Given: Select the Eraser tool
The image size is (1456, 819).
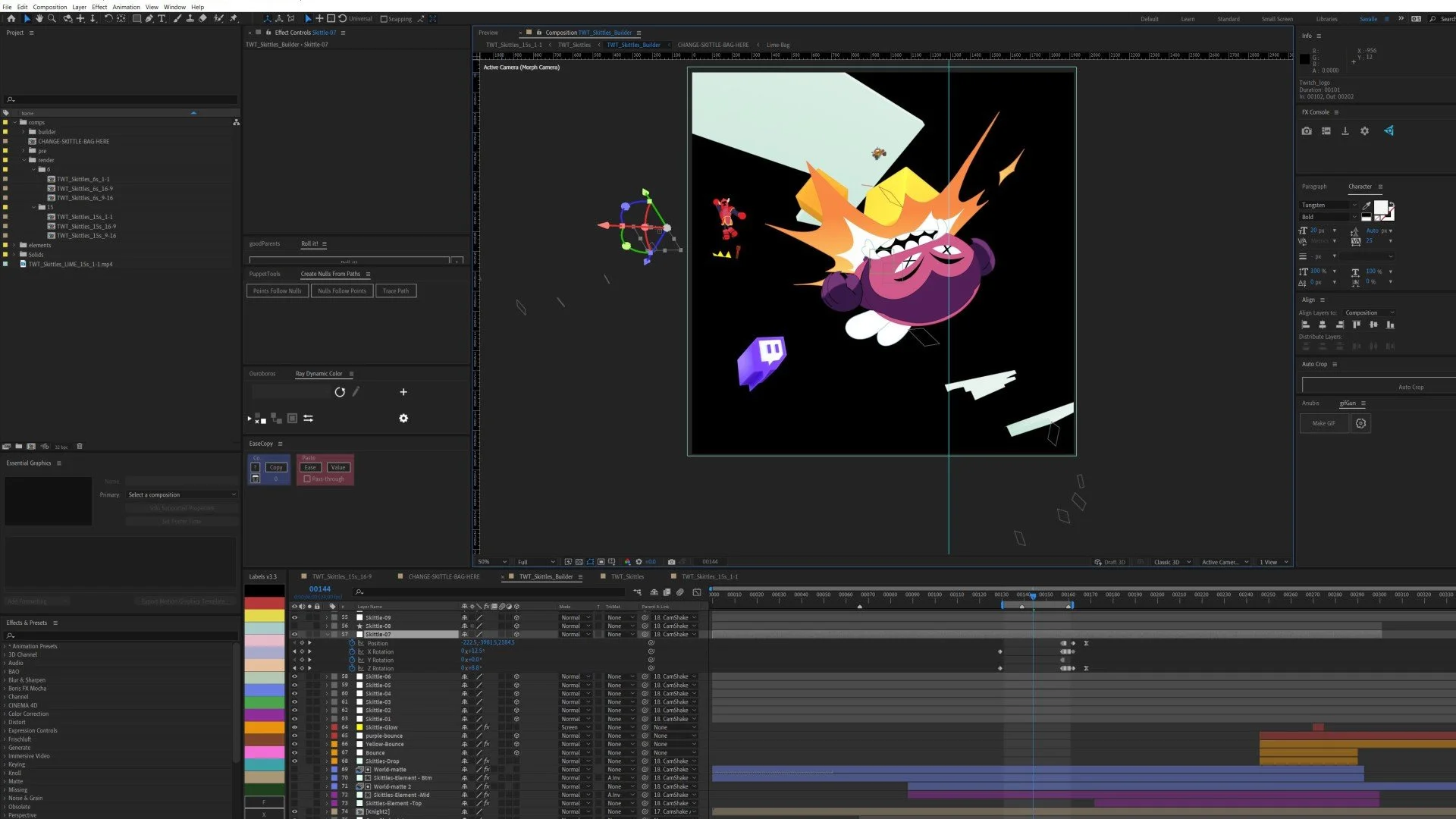Looking at the screenshot, I should point(202,18).
